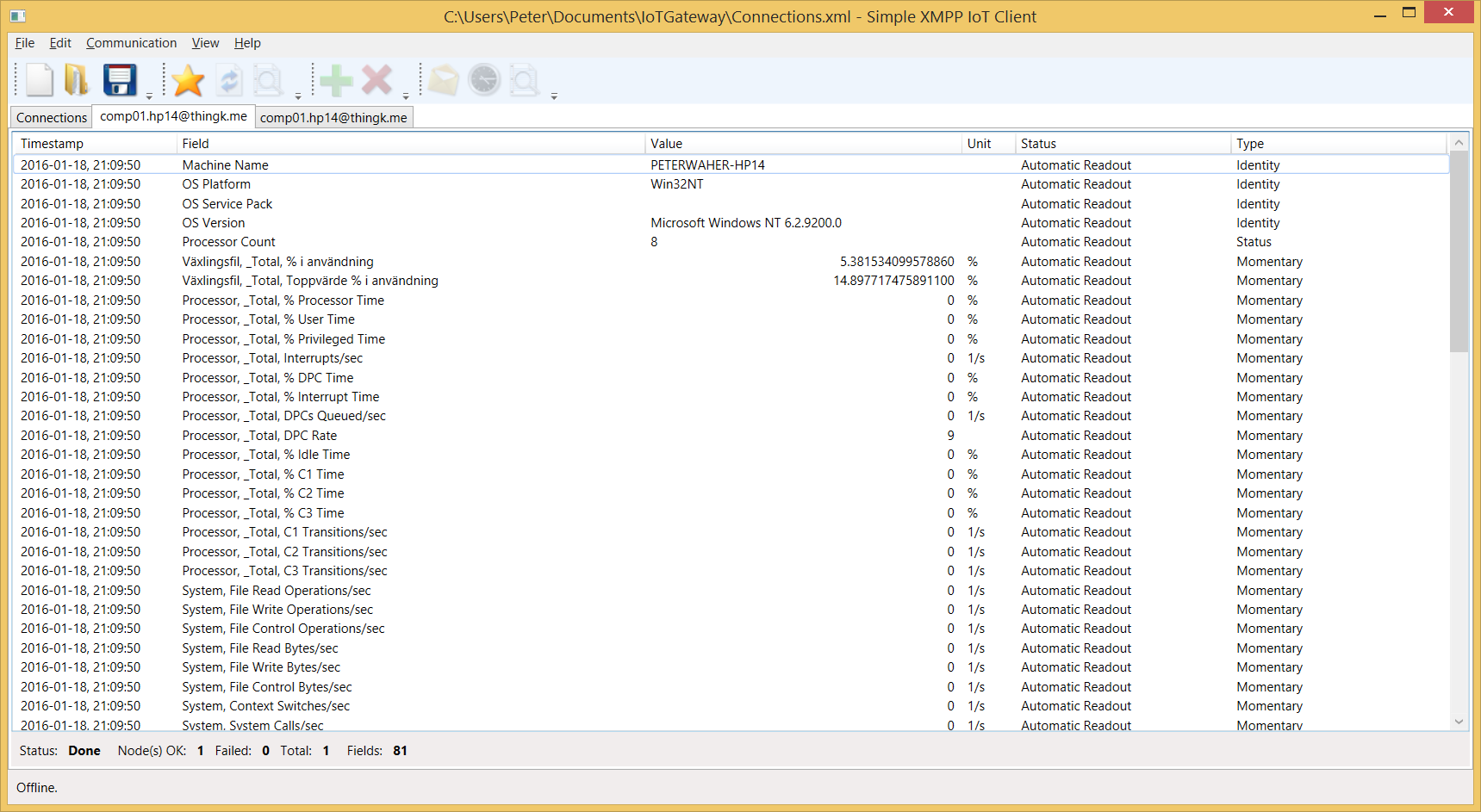This screenshot has height=812, width=1481.
Task: Click the clock readout toolbar icon
Action: (484, 80)
